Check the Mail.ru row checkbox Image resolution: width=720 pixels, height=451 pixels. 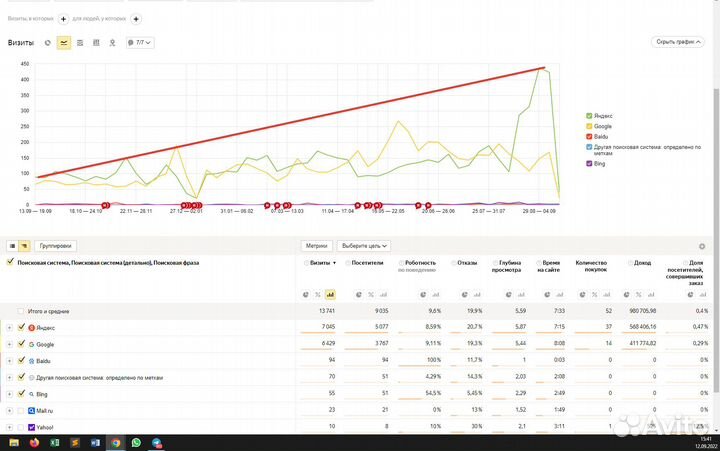pyautogui.click(x=21, y=411)
